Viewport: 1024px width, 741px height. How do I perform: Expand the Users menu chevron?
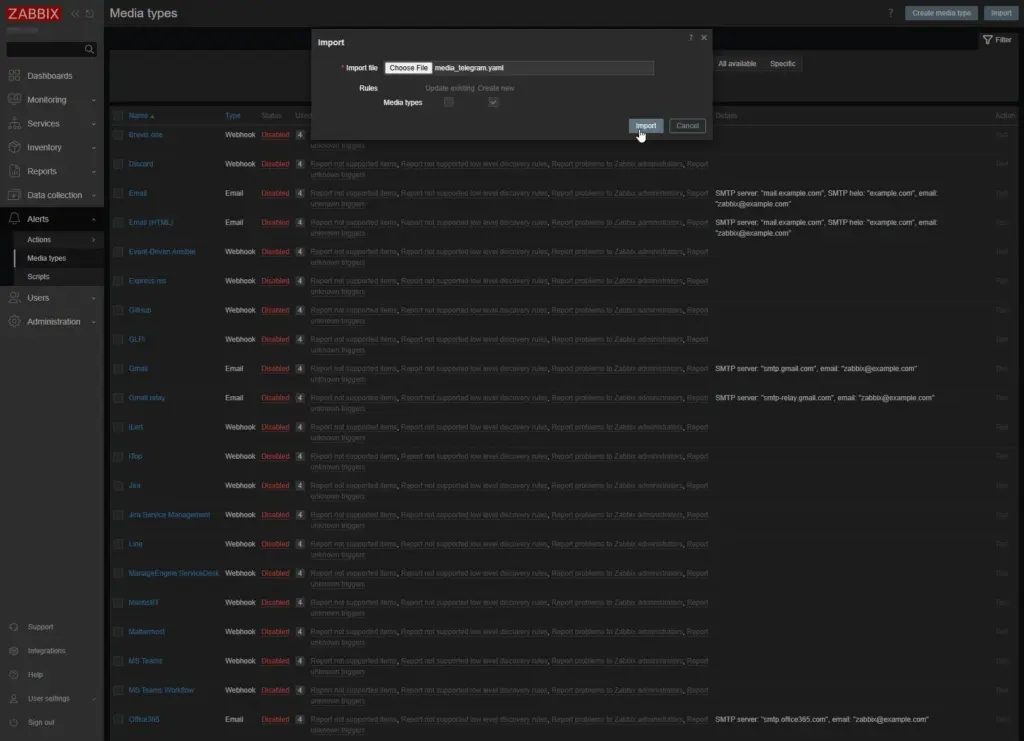click(93, 298)
